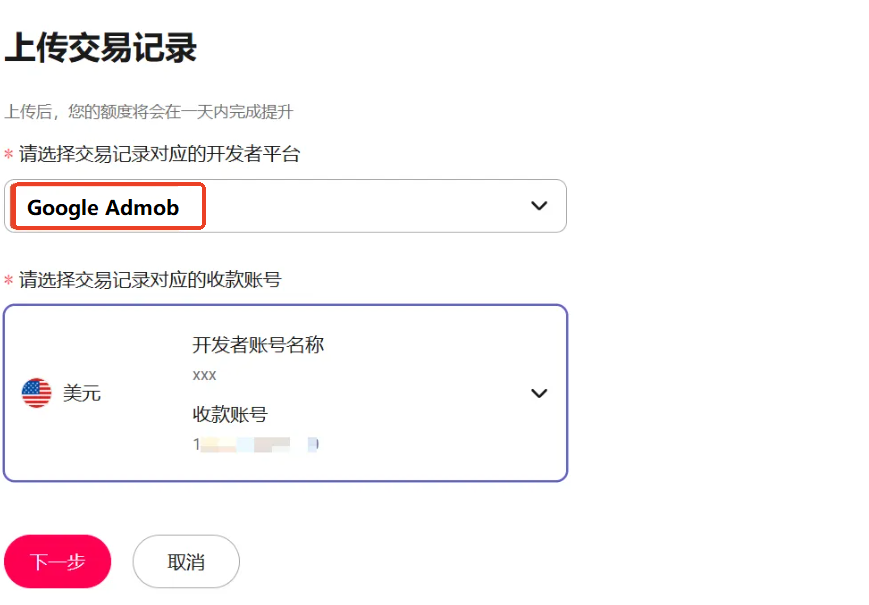The width and height of the screenshot is (869, 605).
Task: Click the hint text about 额度 upgrade
Action: [148, 111]
